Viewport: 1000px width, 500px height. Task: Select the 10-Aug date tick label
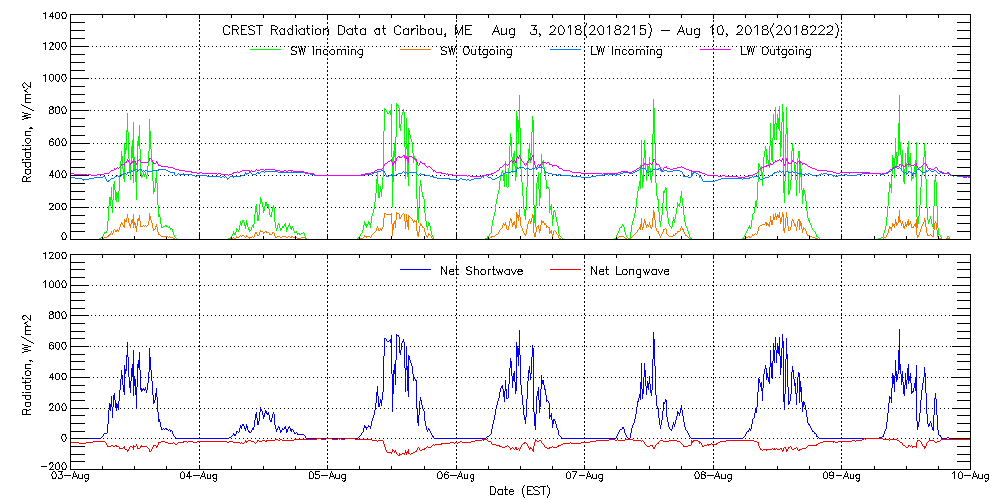pos(969,477)
